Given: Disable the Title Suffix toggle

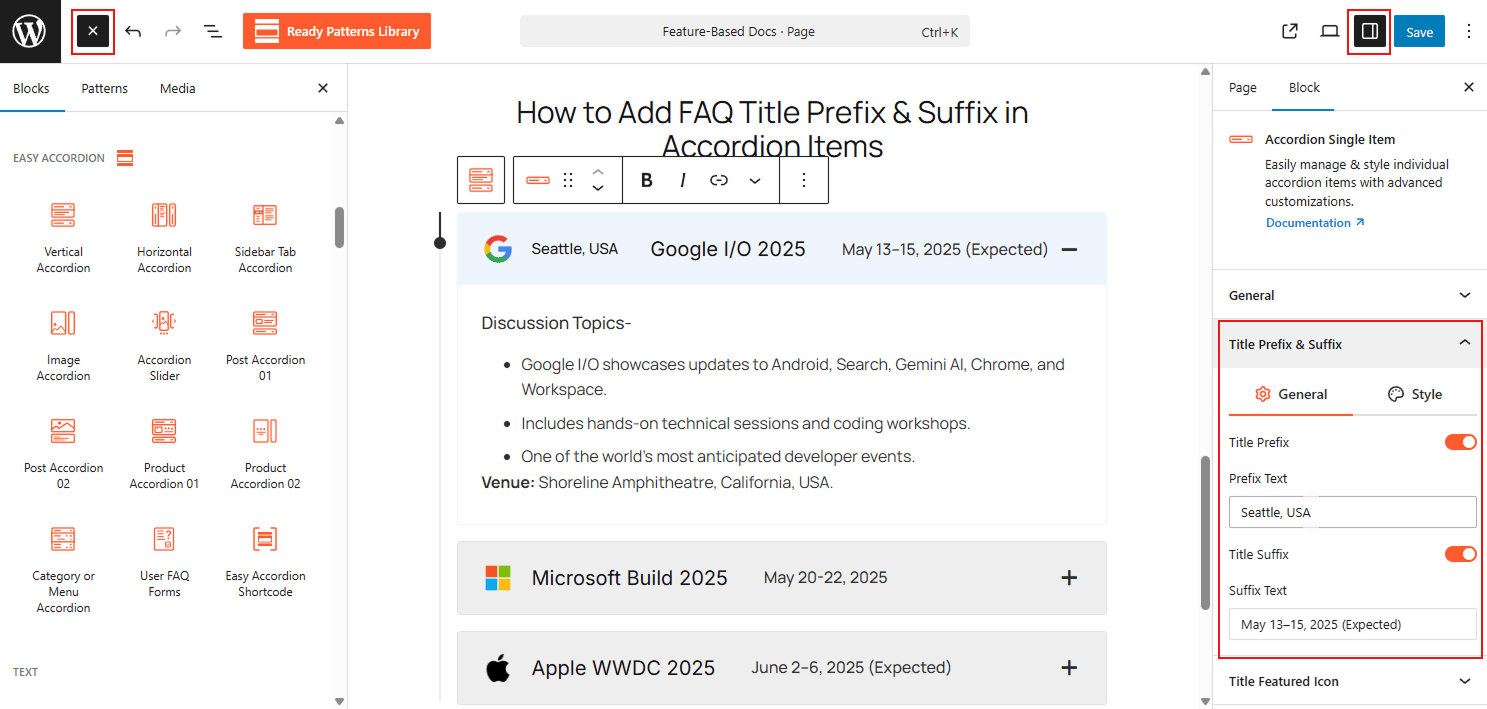Looking at the screenshot, I should (x=1461, y=553).
